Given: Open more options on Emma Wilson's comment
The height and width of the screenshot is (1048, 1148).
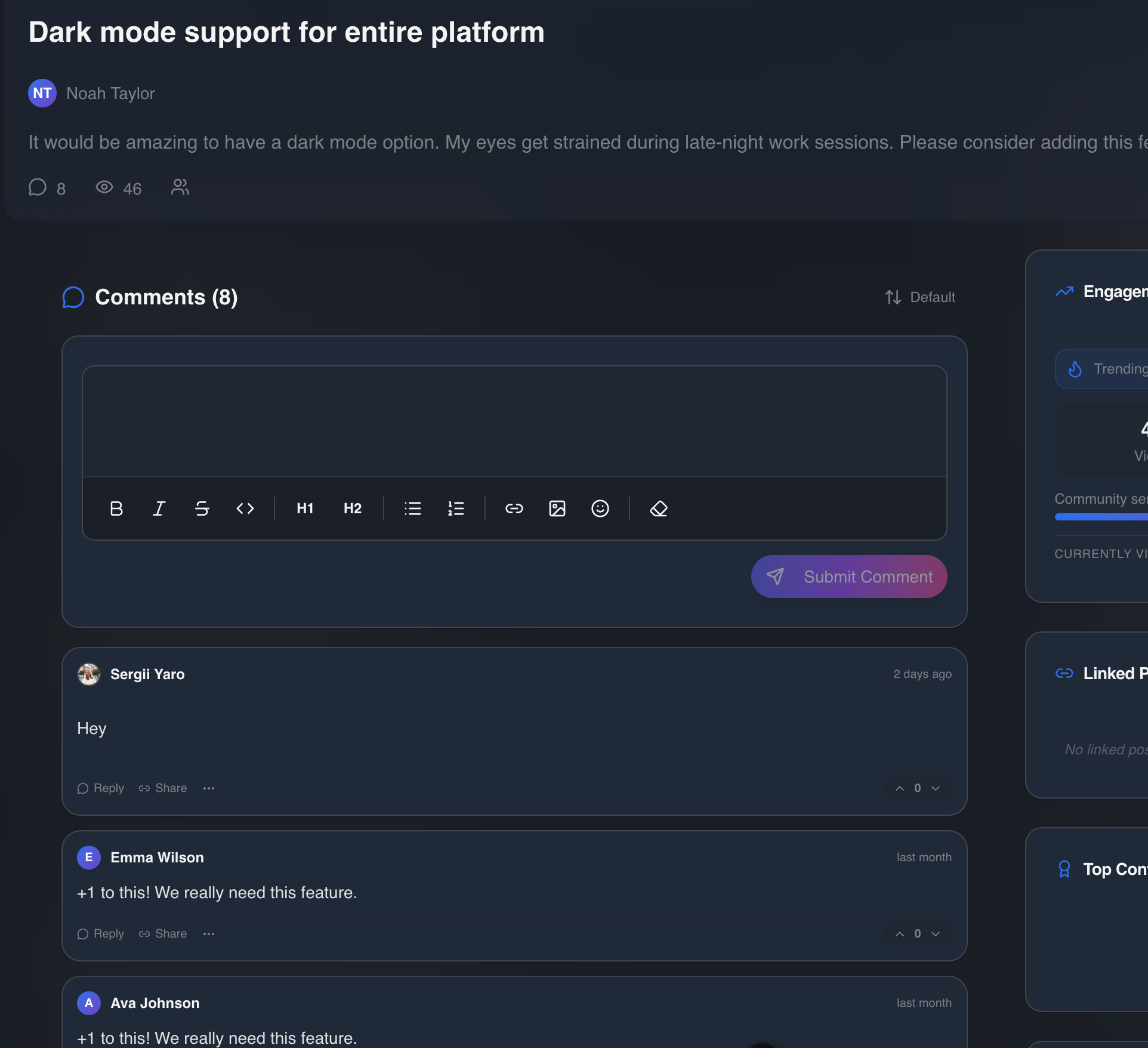Looking at the screenshot, I should [208, 934].
